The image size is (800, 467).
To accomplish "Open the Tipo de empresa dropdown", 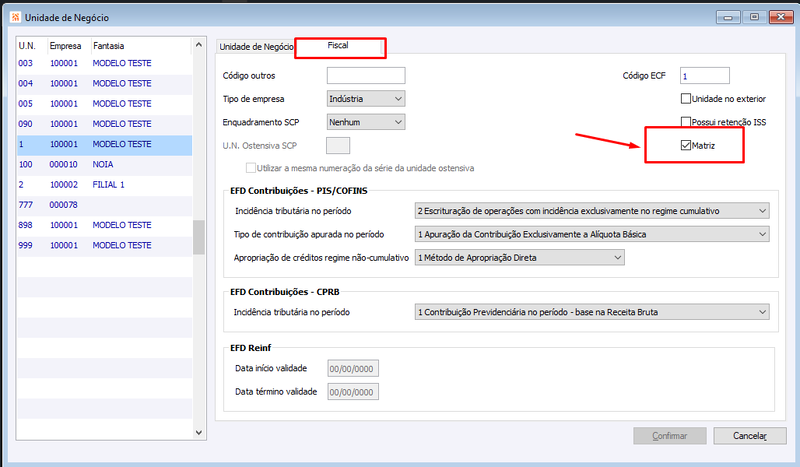I will click(366, 99).
